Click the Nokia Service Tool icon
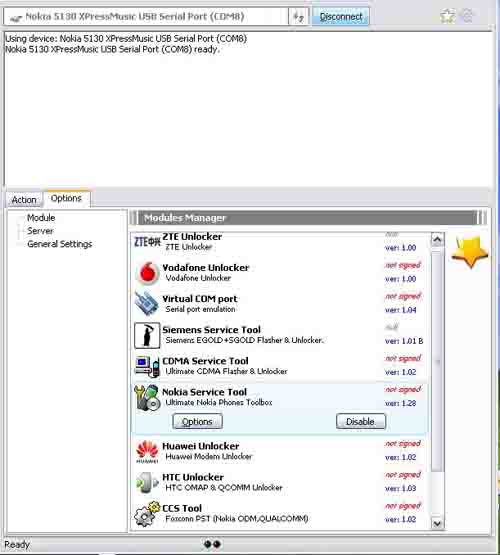This screenshot has width=500, height=555. [147, 398]
